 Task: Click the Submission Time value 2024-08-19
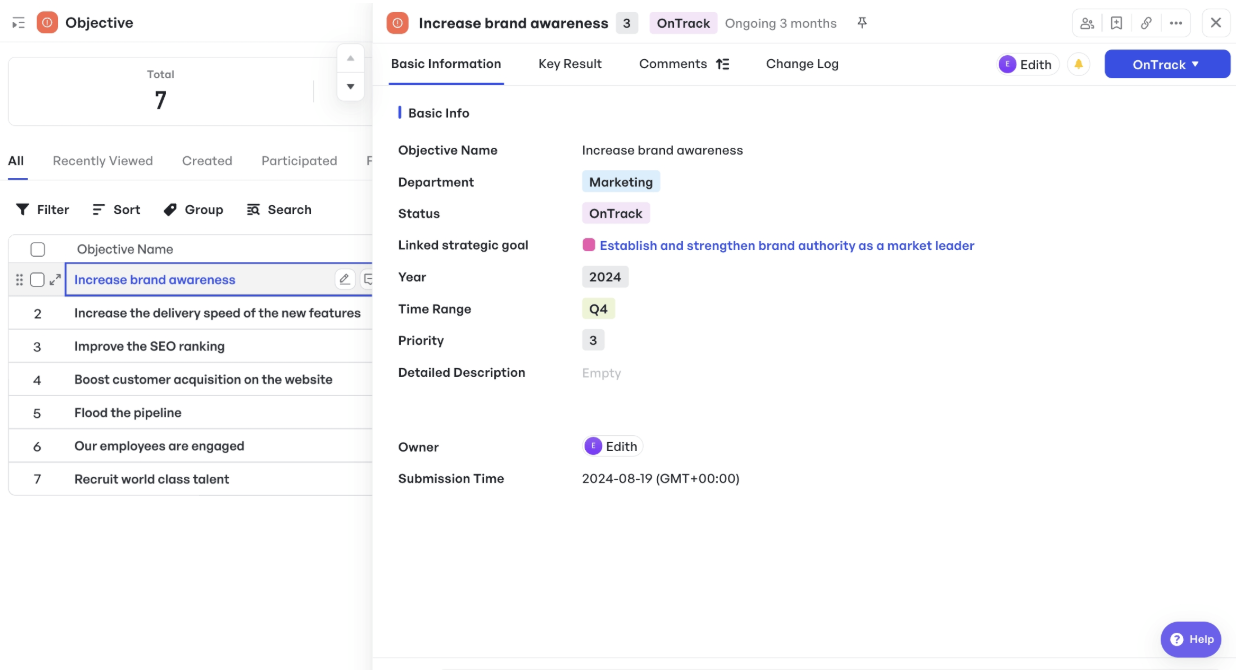pyautogui.click(x=661, y=479)
